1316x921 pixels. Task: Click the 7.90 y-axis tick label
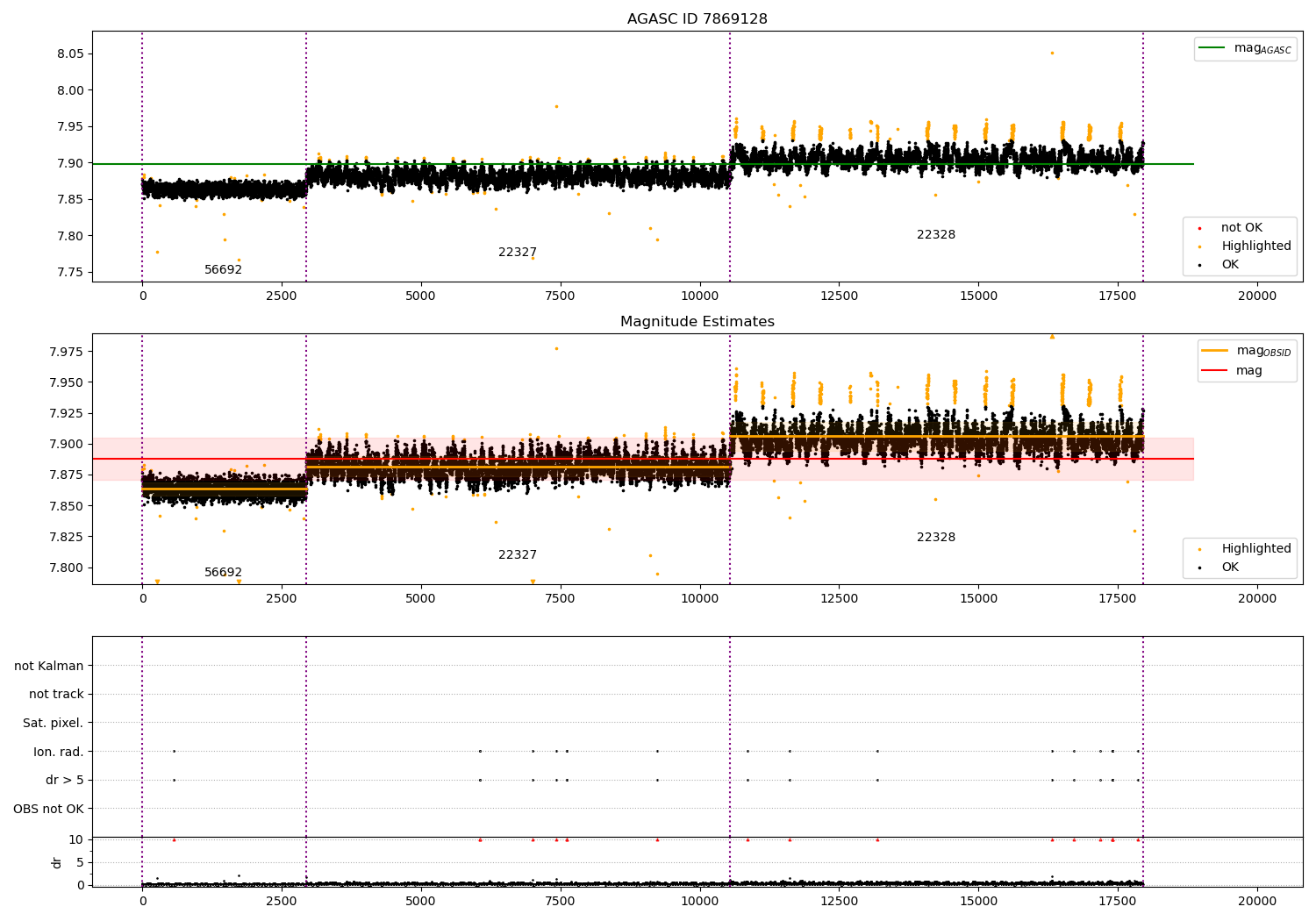coord(69,163)
